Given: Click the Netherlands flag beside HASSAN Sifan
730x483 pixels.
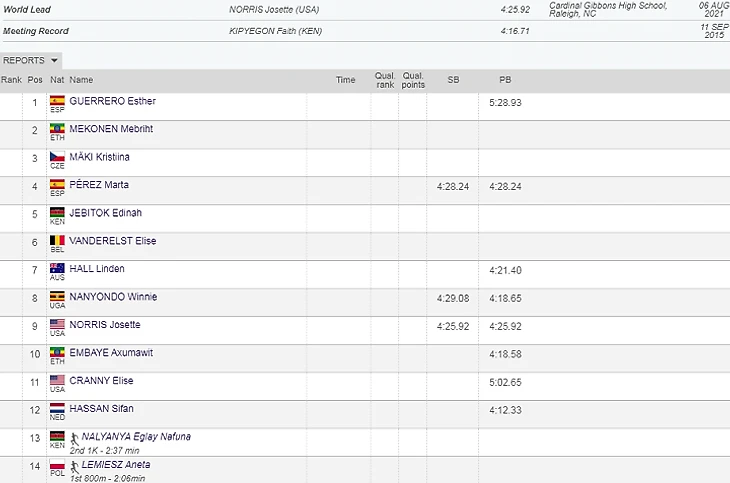Looking at the screenshot, I should point(57,409).
